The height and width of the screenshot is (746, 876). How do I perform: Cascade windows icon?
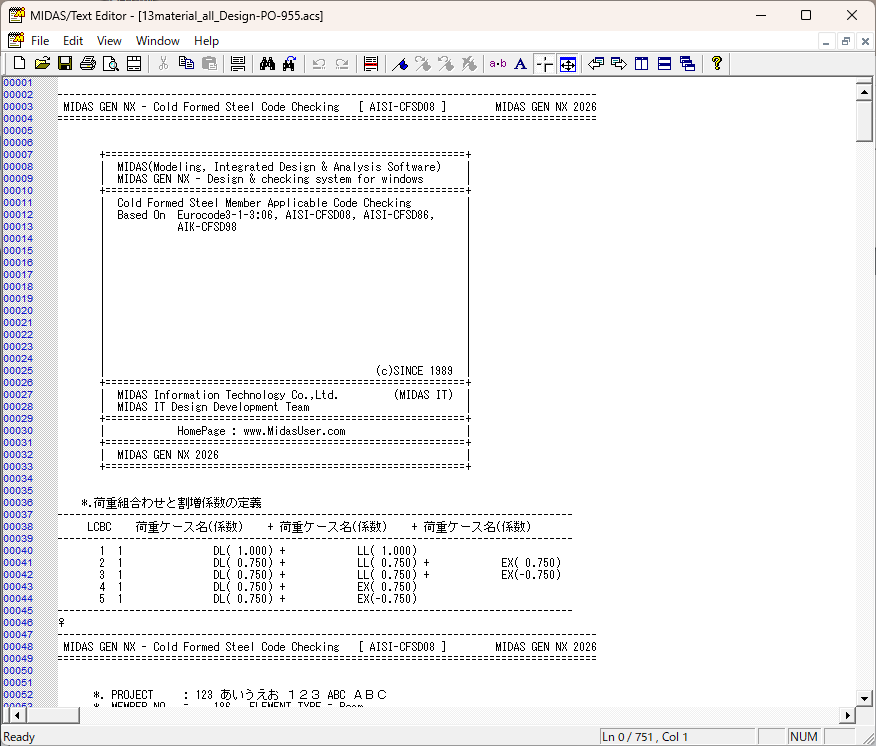pyautogui.click(x=687, y=64)
